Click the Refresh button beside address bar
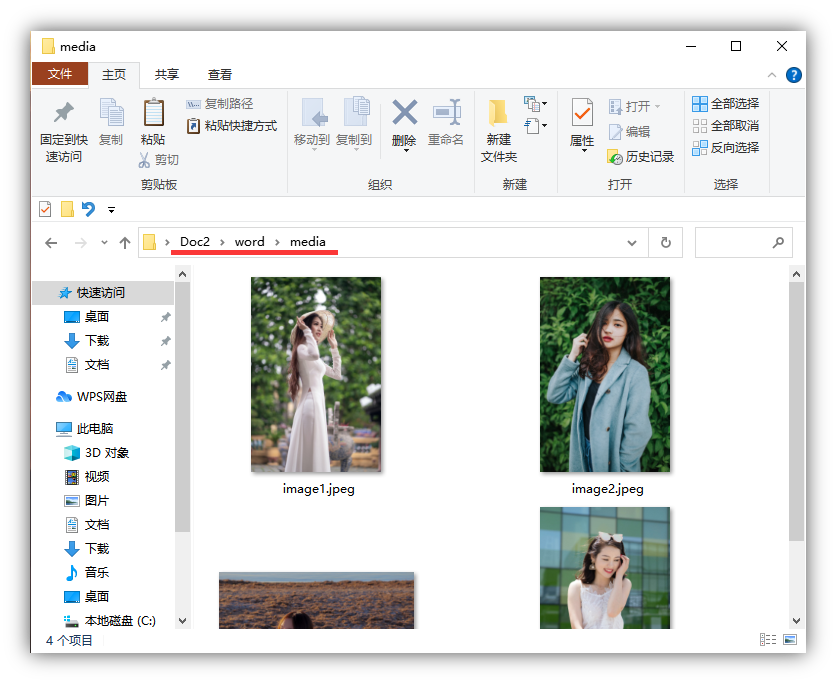Screen dimensions: 836x684 pos(665,242)
